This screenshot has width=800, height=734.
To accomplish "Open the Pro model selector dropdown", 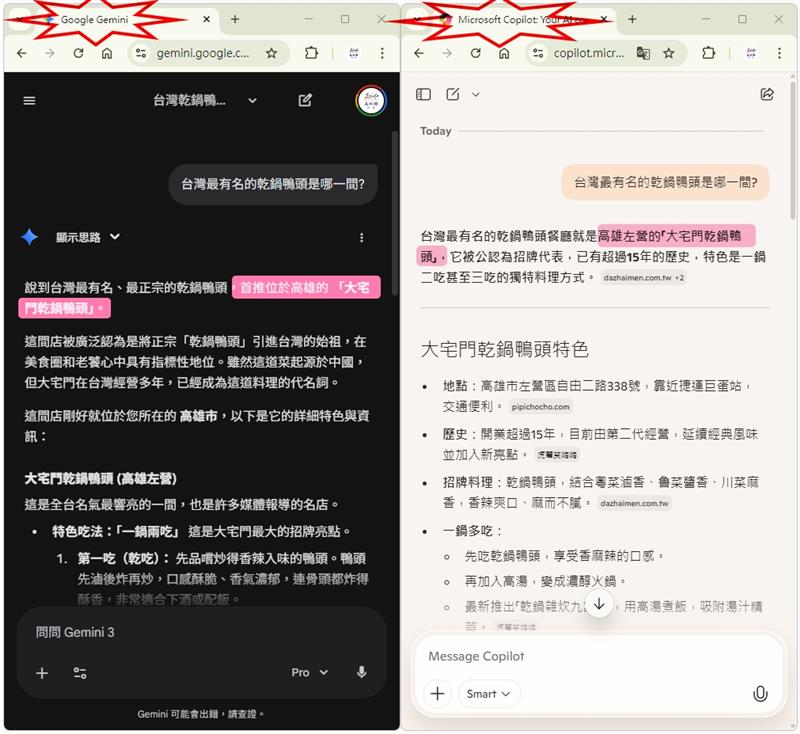I will coord(308,672).
